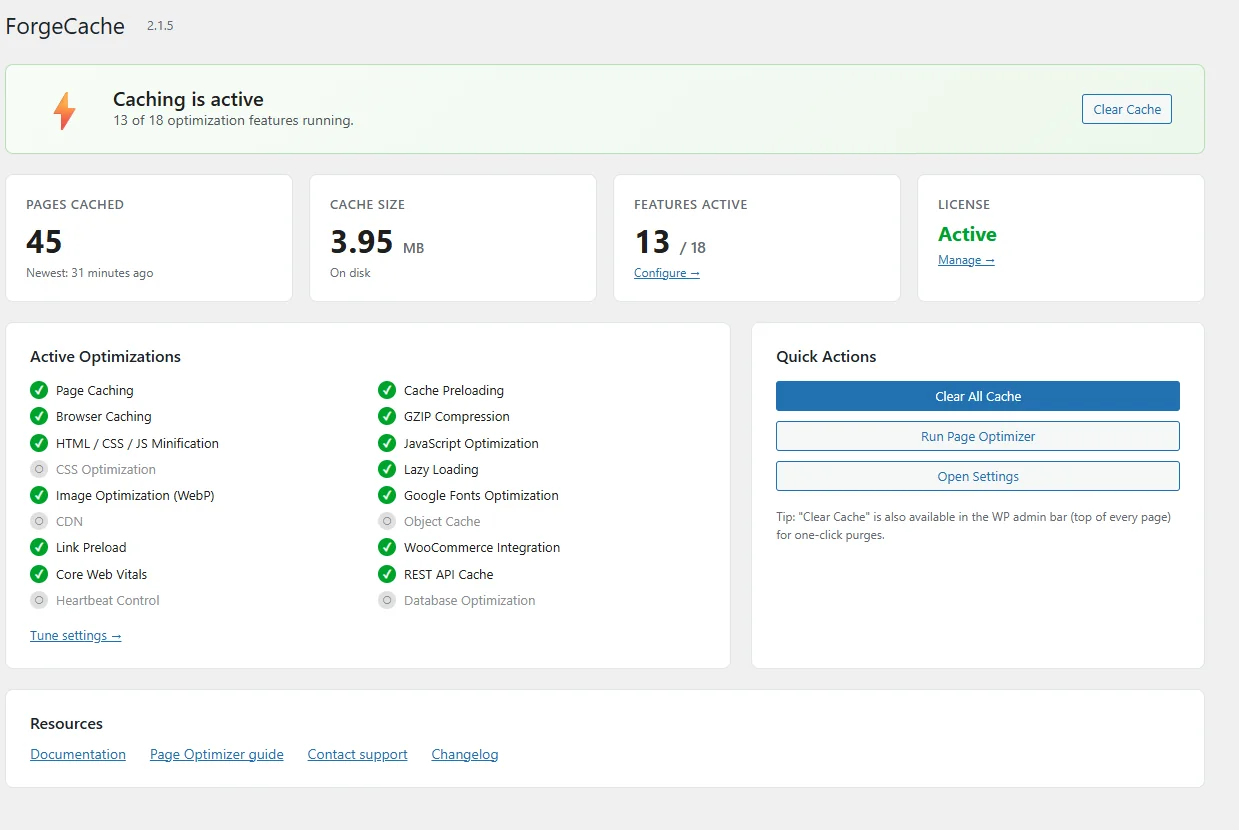
Task: Click check icon for Image Optimization (WebP)
Action: click(x=39, y=495)
